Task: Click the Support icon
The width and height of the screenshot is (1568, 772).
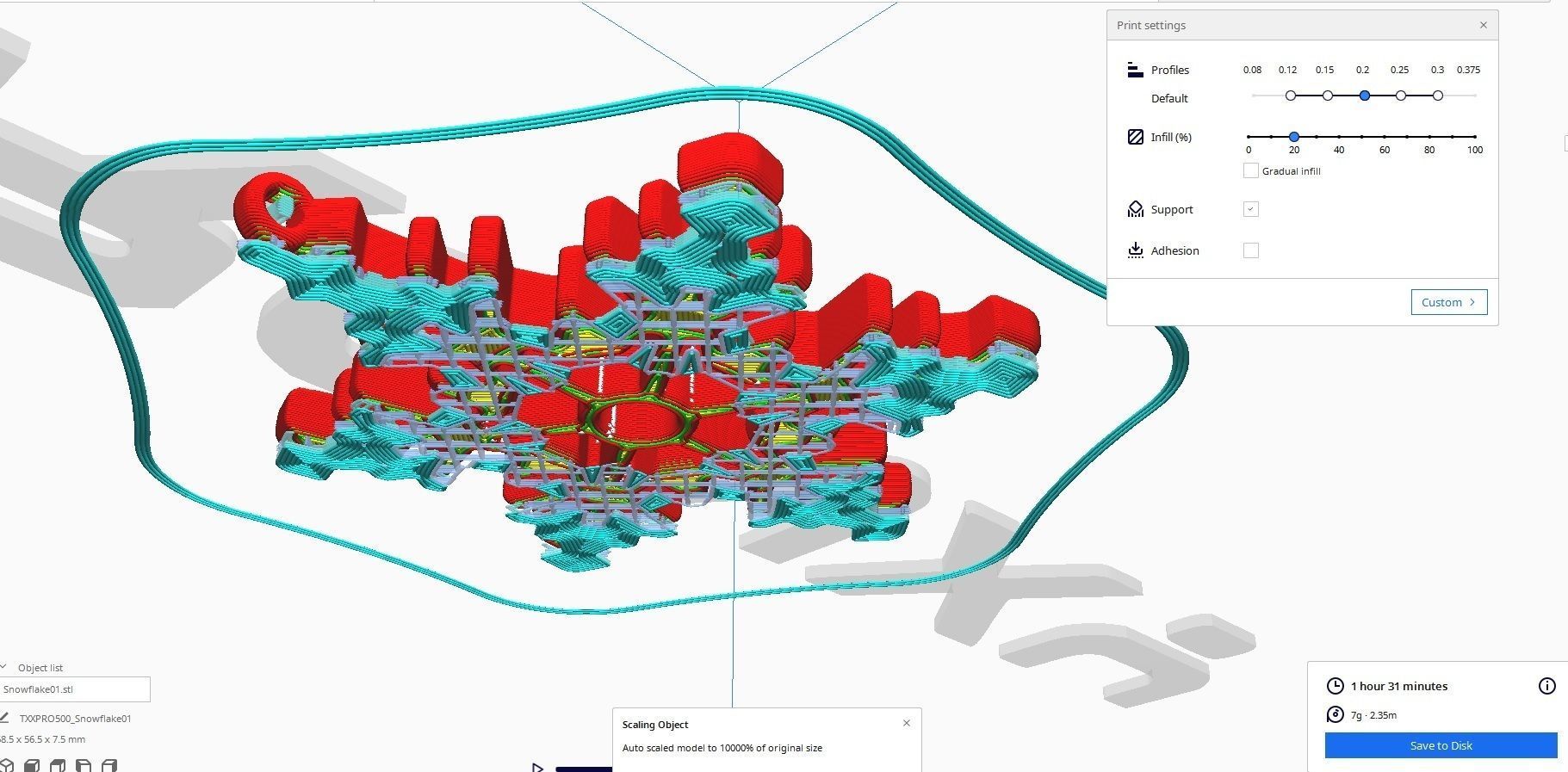Action: pyautogui.click(x=1135, y=209)
